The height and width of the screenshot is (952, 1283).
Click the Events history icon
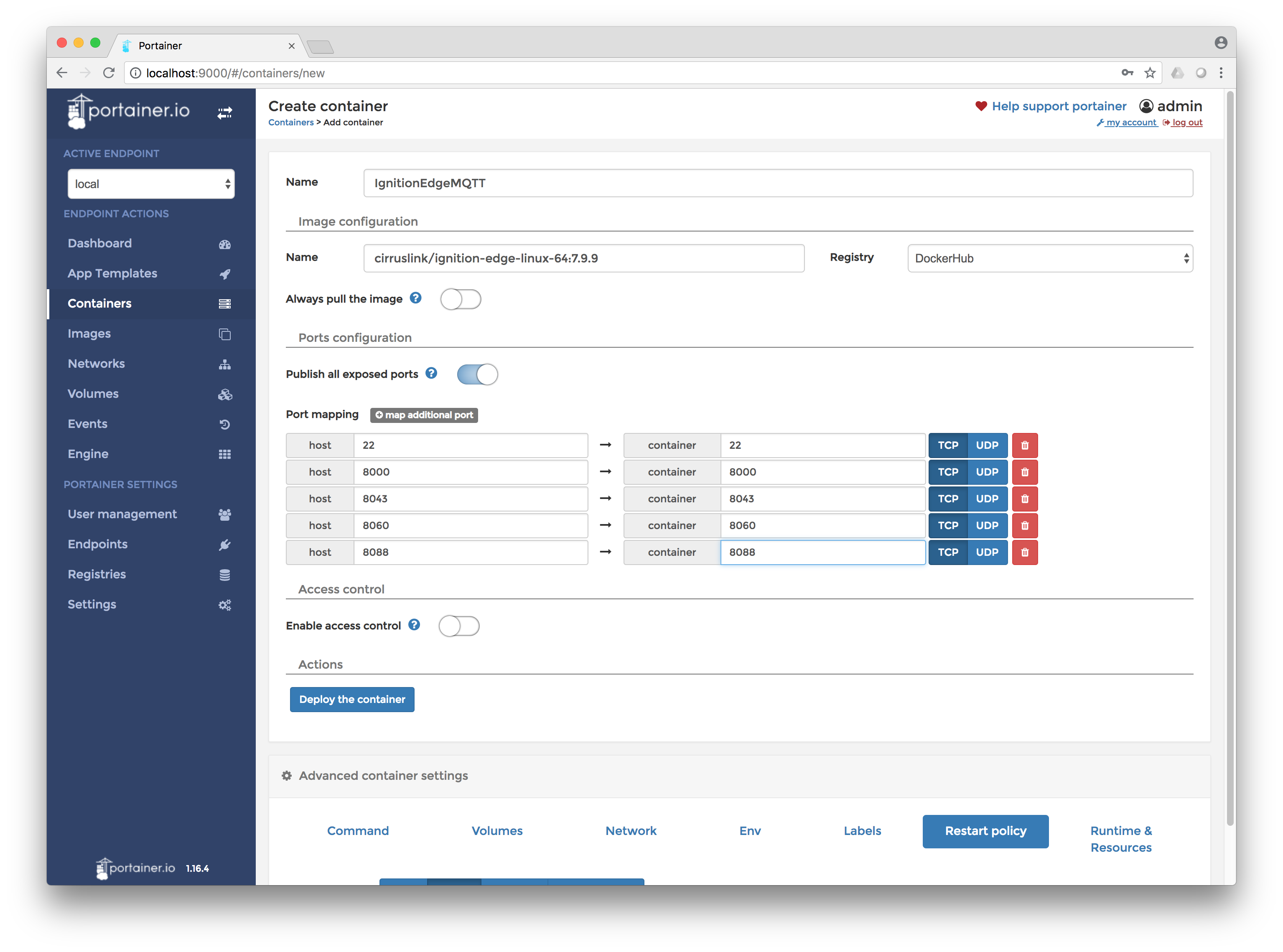(225, 425)
